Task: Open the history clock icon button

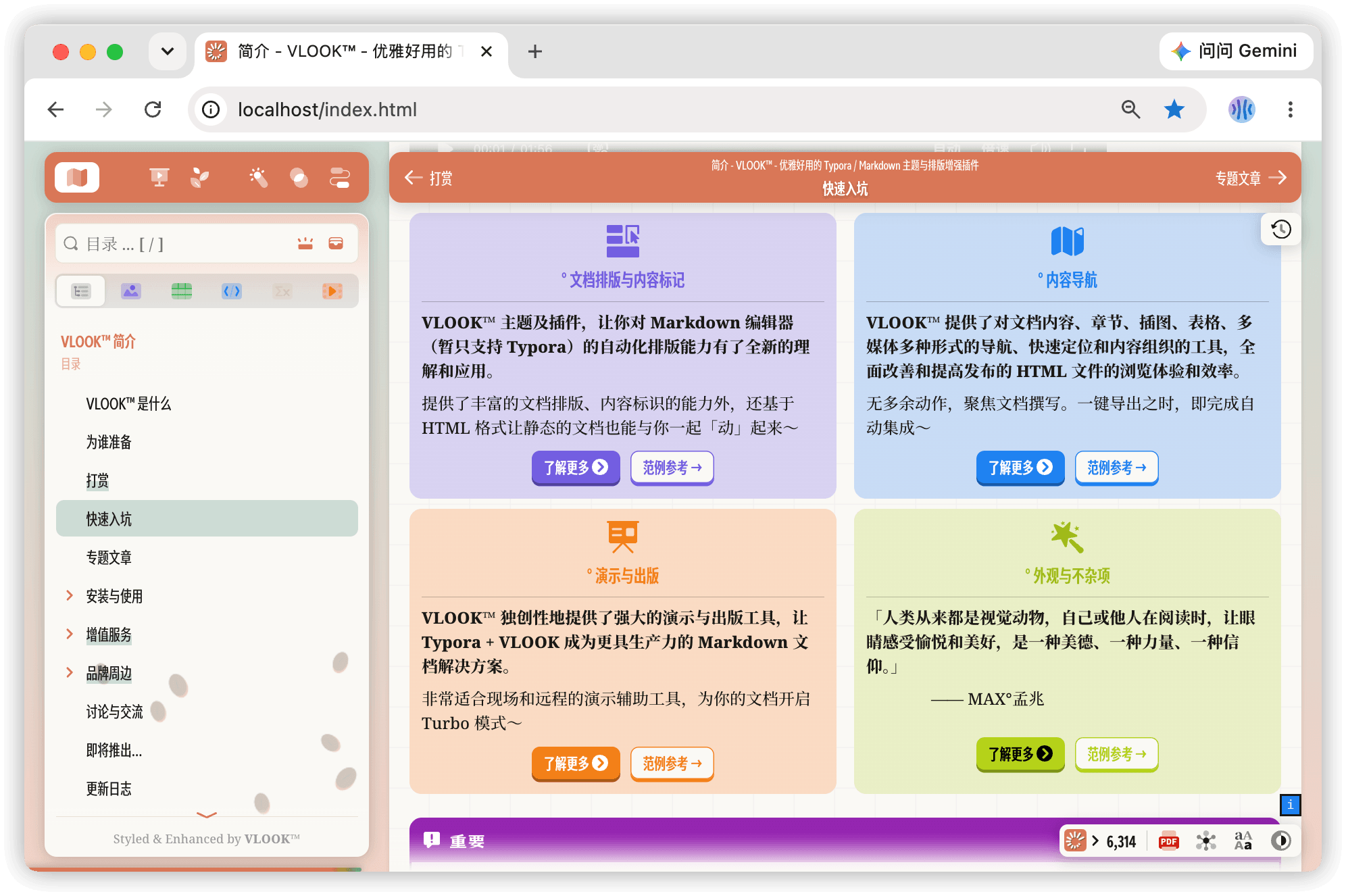Action: coord(1281,229)
